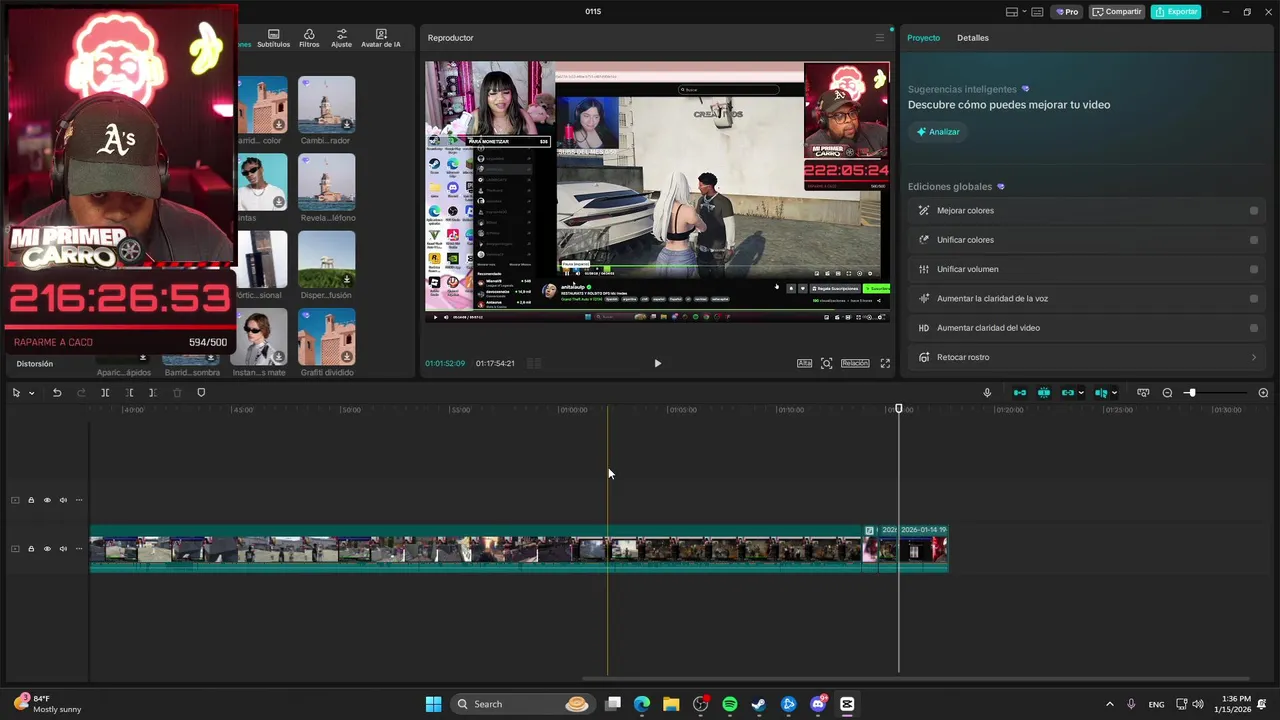The width and height of the screenshot is (1280, 720).
Task: Mute the upper timeline track
Action: 63,500
